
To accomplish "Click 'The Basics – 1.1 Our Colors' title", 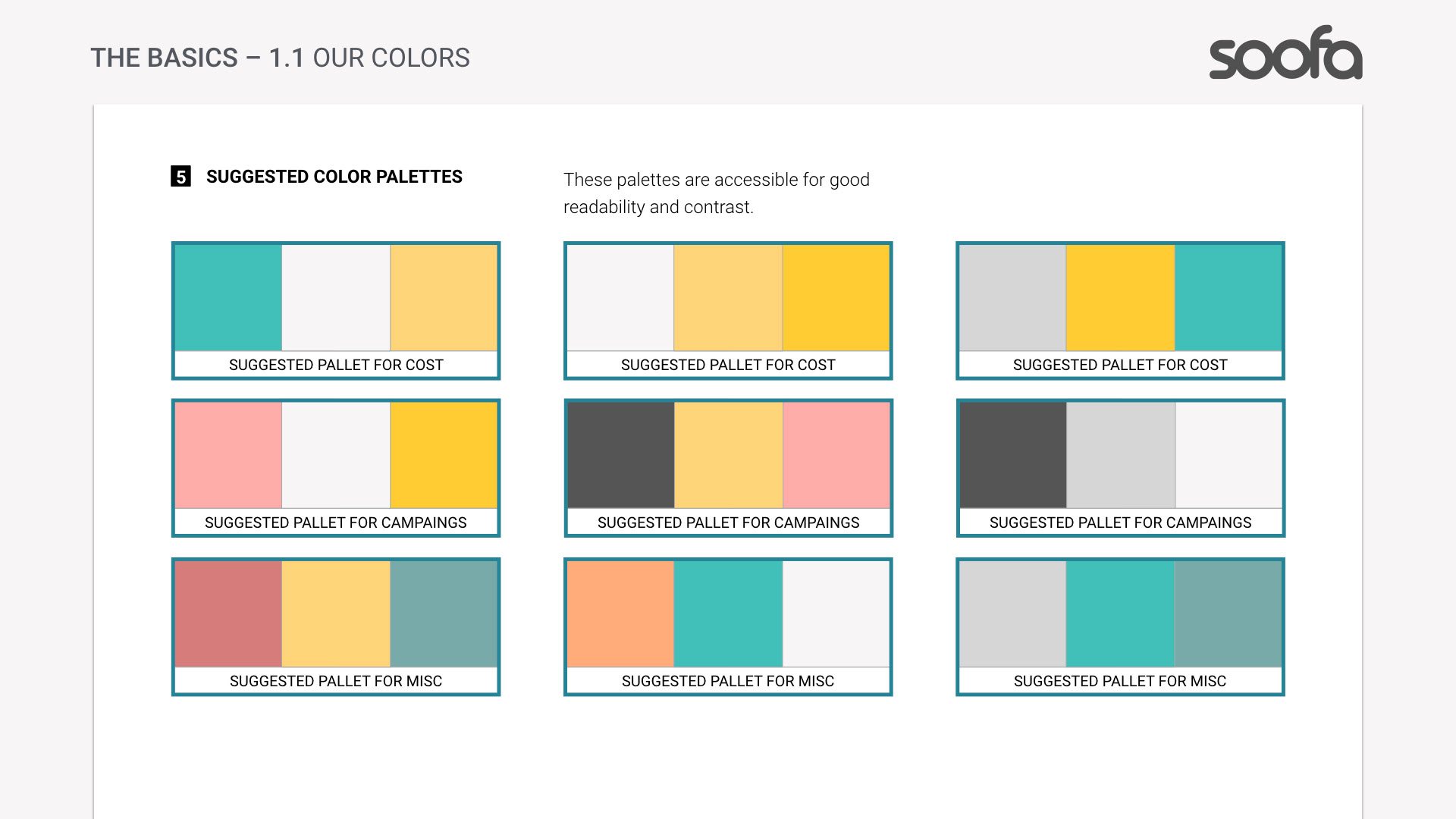I will click(280, 58).
